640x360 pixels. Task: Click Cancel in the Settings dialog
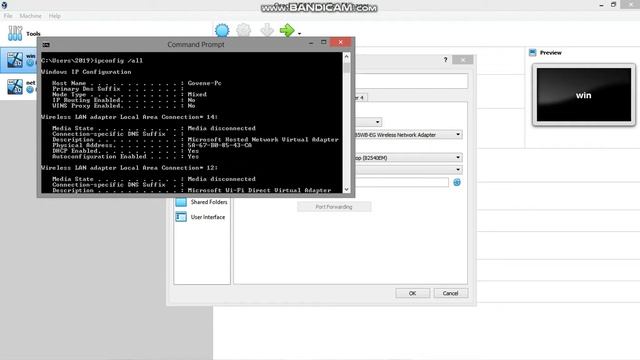tap(450, 293)
